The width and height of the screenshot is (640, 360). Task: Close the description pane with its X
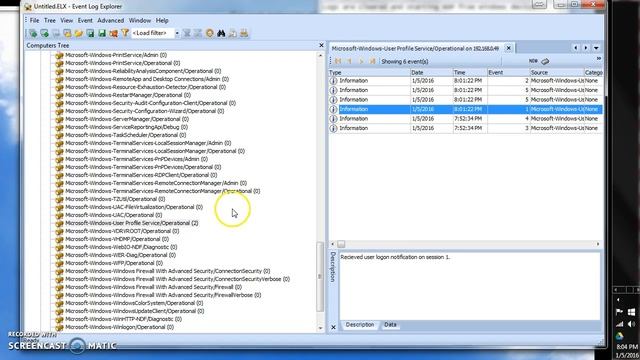pos(333,327)
